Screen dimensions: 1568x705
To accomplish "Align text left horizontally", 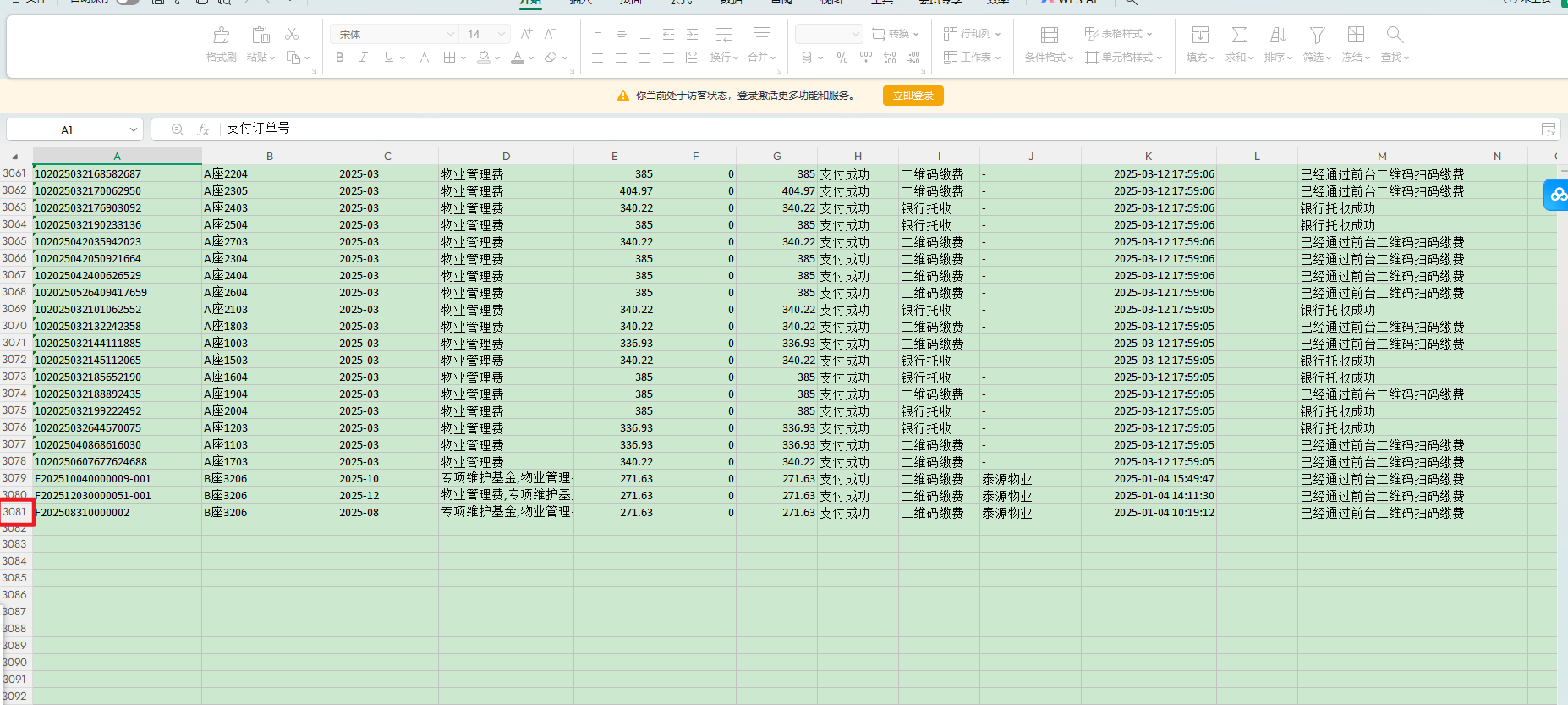I will click(x=598, y=58).
